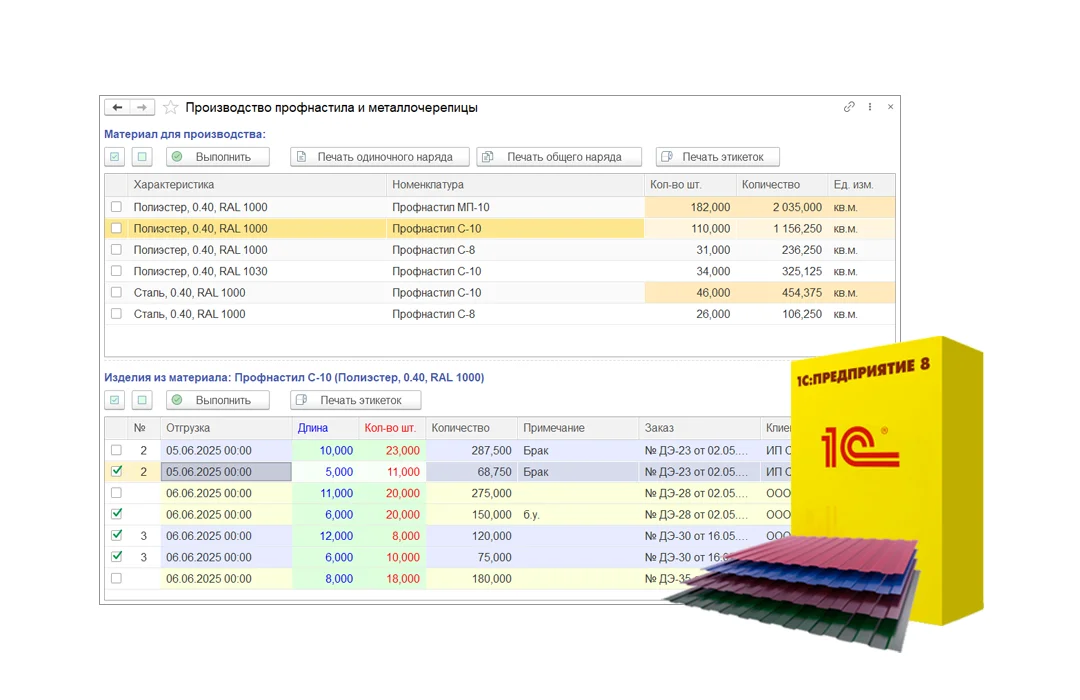1080x700 pixels.
Task: Sort products by Отгрузка column header
Action: [x=226, y=428]
